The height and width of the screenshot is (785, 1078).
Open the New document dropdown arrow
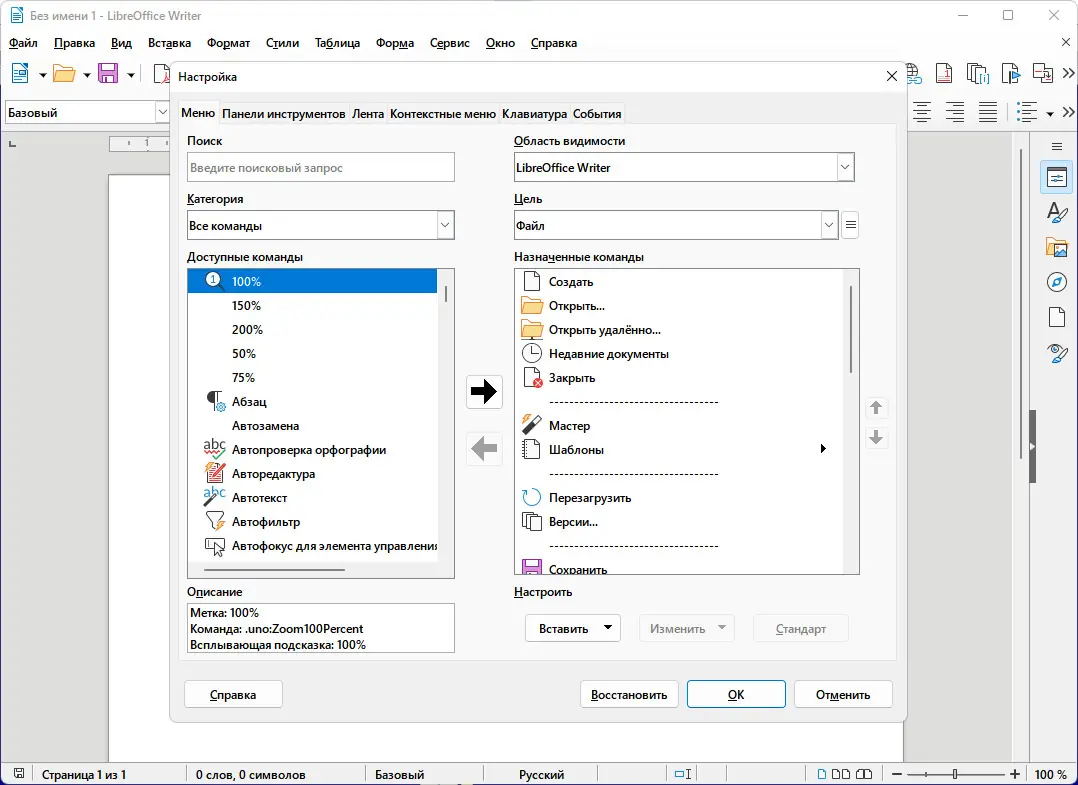click(x=42, y=74)
